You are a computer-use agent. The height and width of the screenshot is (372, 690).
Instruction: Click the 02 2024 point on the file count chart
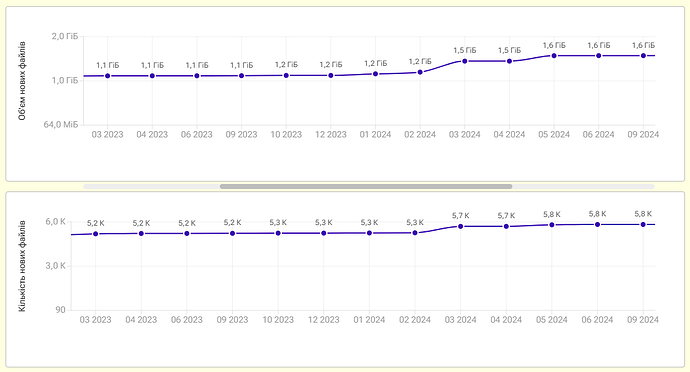click(415, 233)
